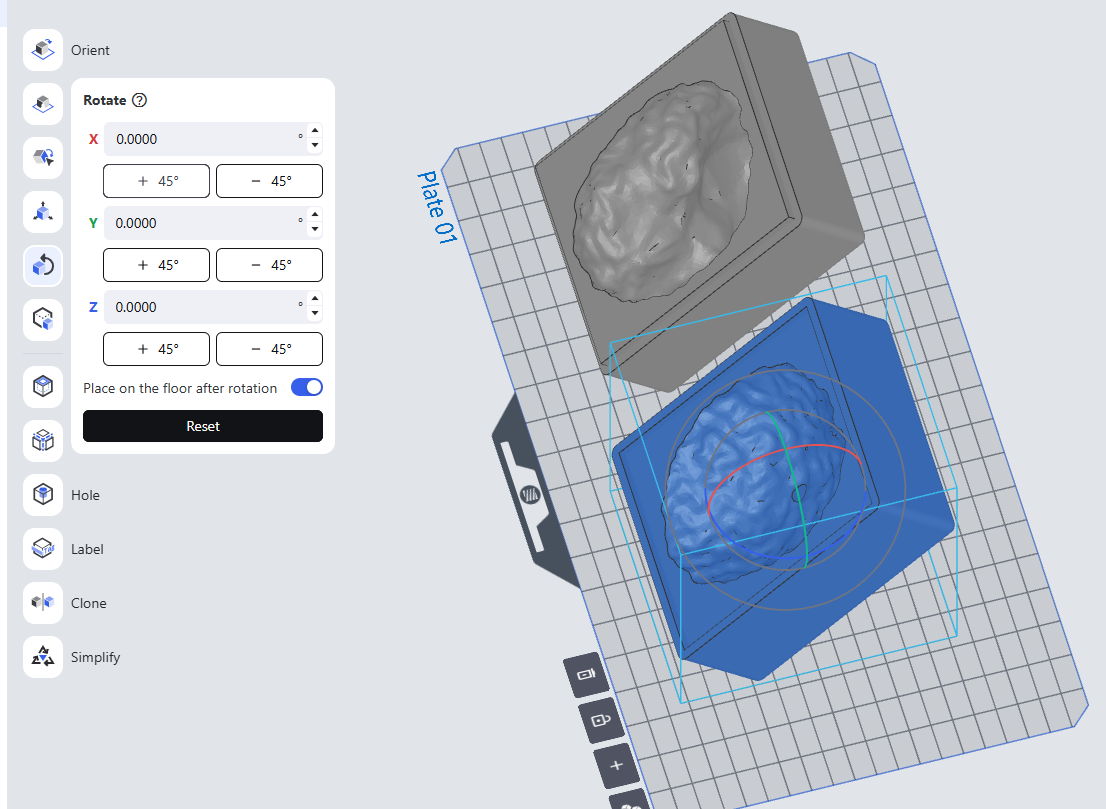Click the Clone text label

(x=89, y=603)
